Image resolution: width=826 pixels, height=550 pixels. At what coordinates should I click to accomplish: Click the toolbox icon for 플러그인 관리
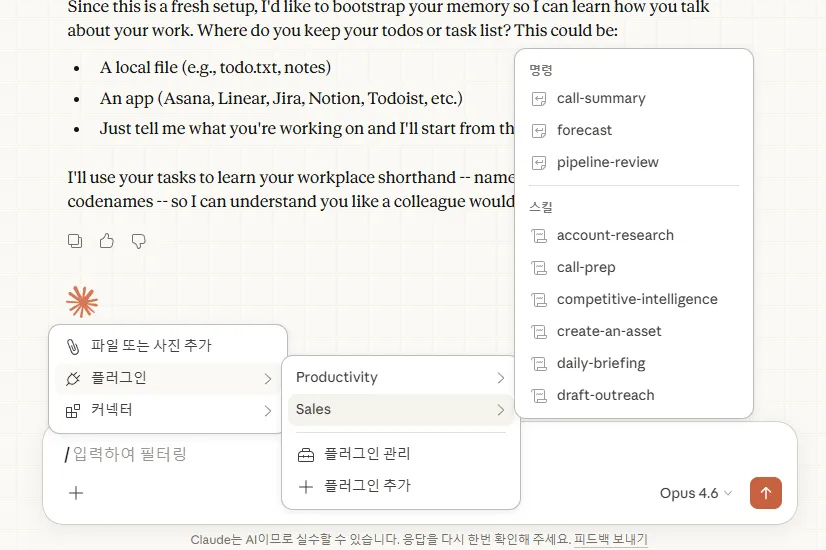click(x=306, y=454)
